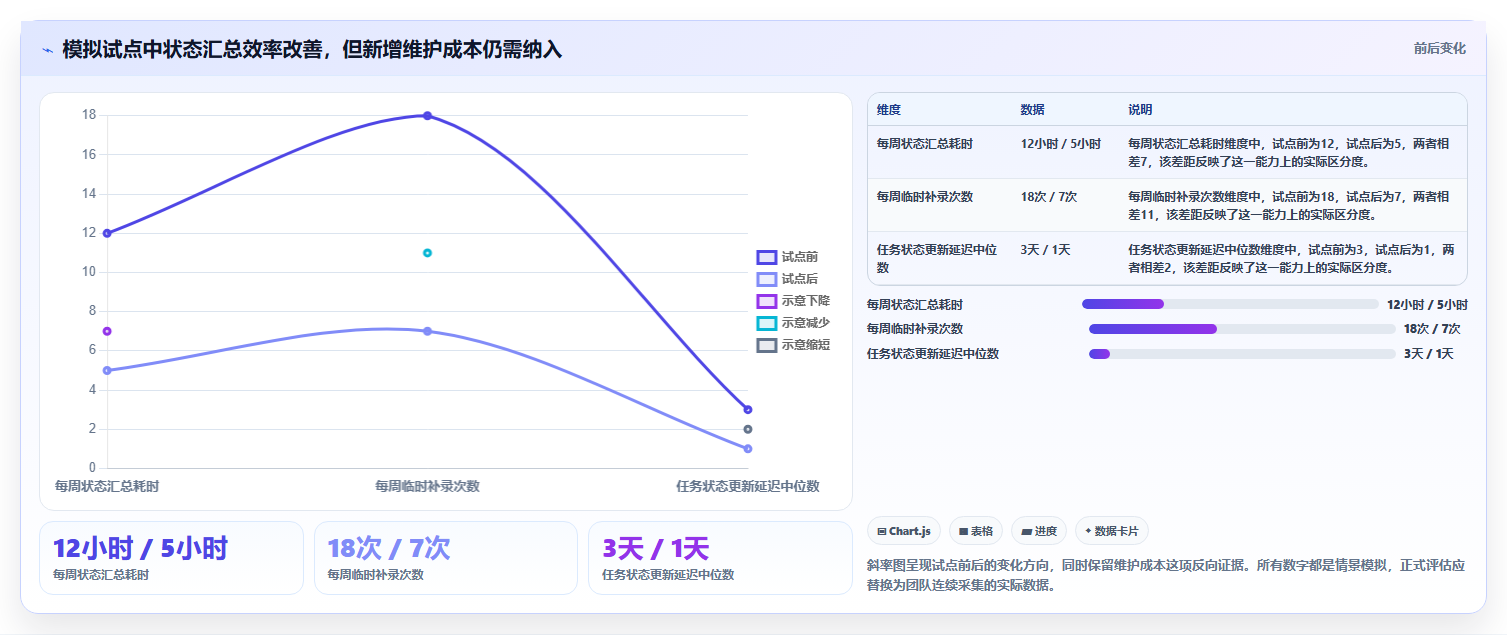This screenshot has width=1507, height=635.
Task: Click the cyan 示意减少 point at 11
Action: click(427, 253)
